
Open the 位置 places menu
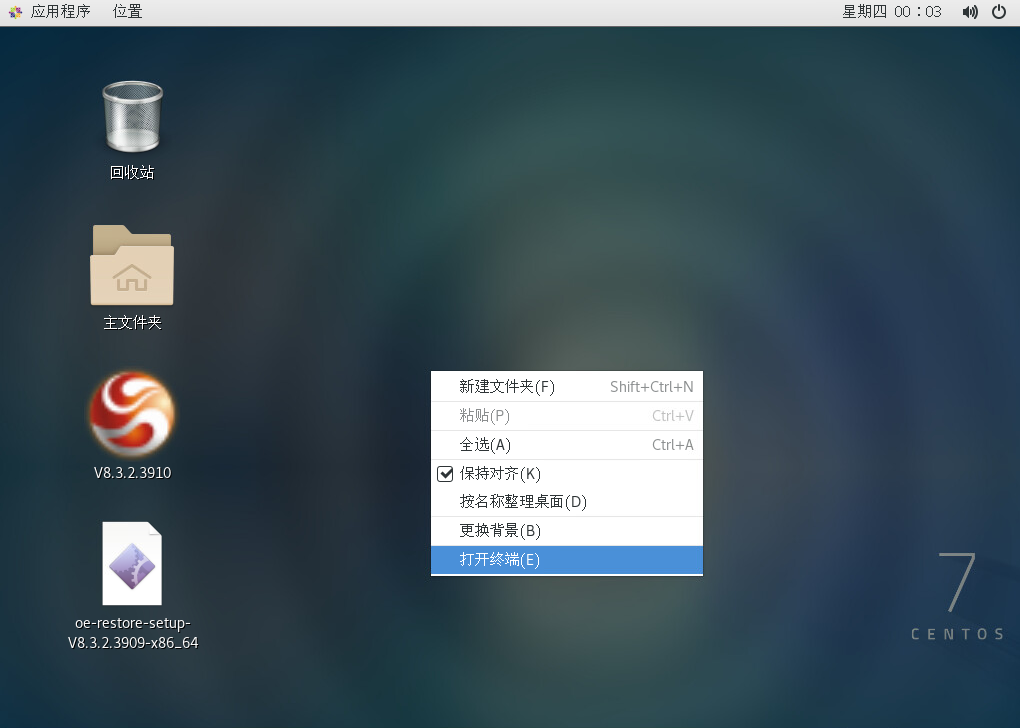click(x=127, y=12)
